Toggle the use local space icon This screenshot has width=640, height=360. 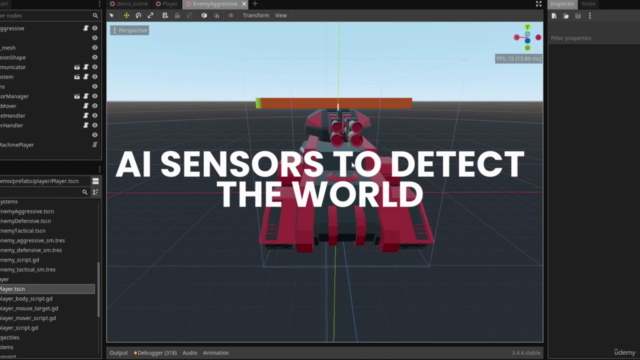pos(204,16)
